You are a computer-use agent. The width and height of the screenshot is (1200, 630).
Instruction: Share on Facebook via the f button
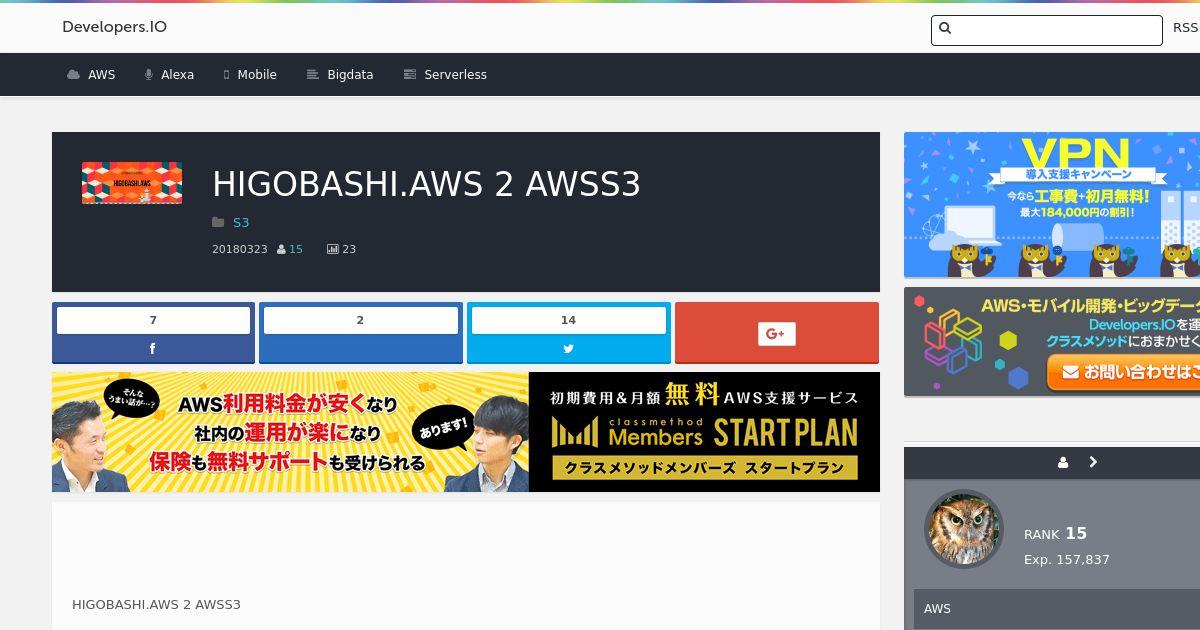tap(153, 349)
